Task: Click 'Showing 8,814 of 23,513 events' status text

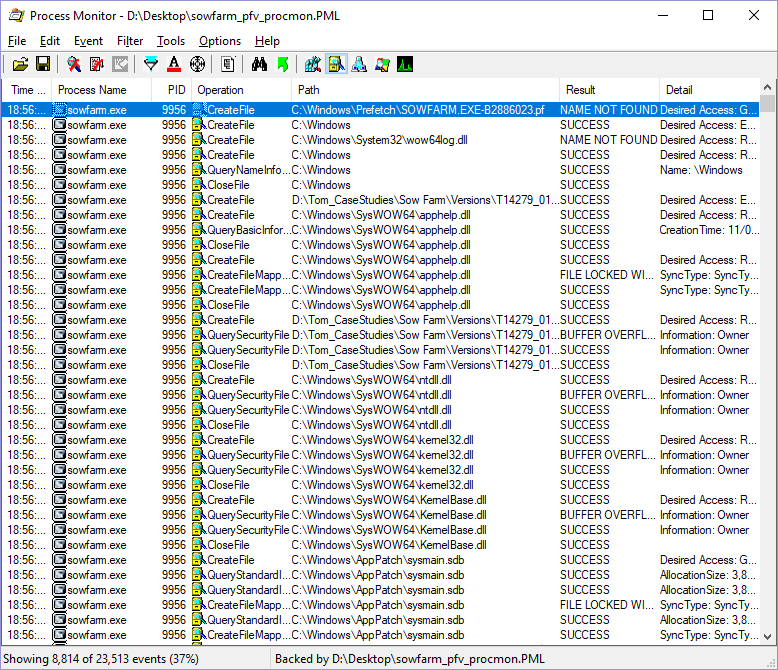Action: coord(101,659)
